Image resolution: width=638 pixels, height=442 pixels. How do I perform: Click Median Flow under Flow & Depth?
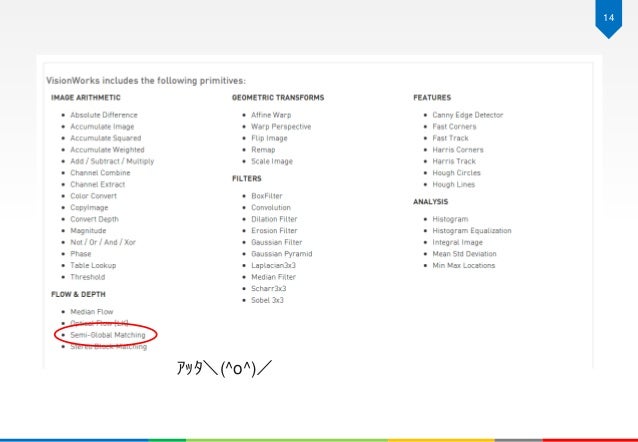(92, 312)
